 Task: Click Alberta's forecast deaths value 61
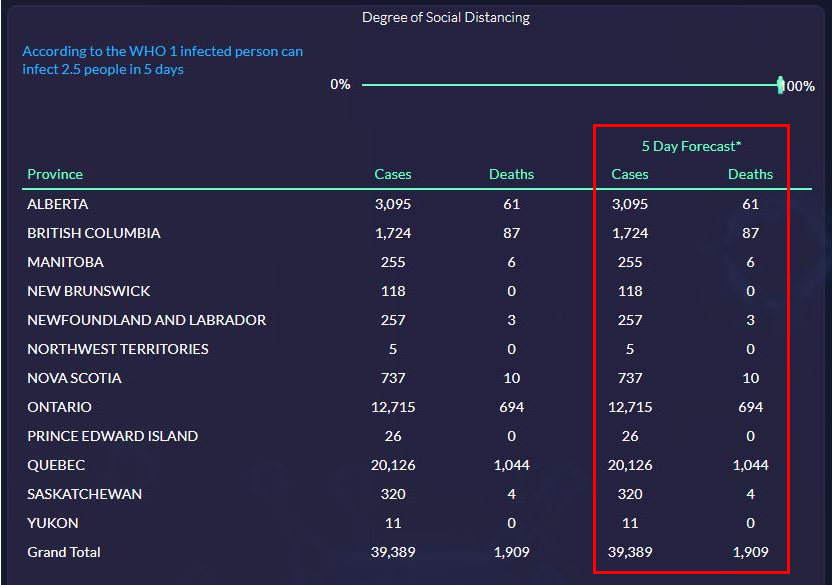750,204
